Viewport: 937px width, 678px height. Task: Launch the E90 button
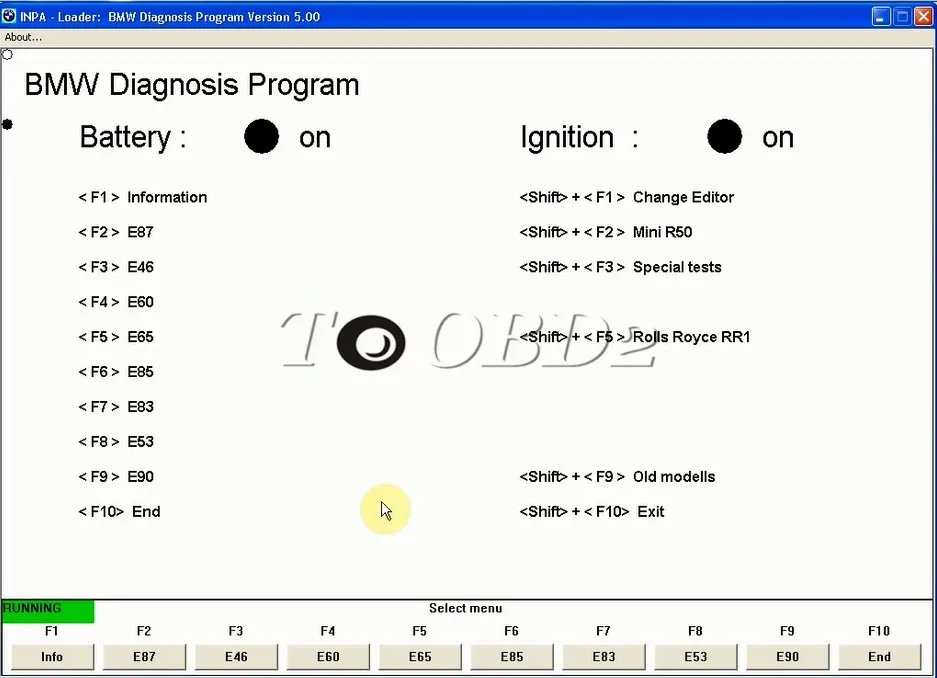788,656
